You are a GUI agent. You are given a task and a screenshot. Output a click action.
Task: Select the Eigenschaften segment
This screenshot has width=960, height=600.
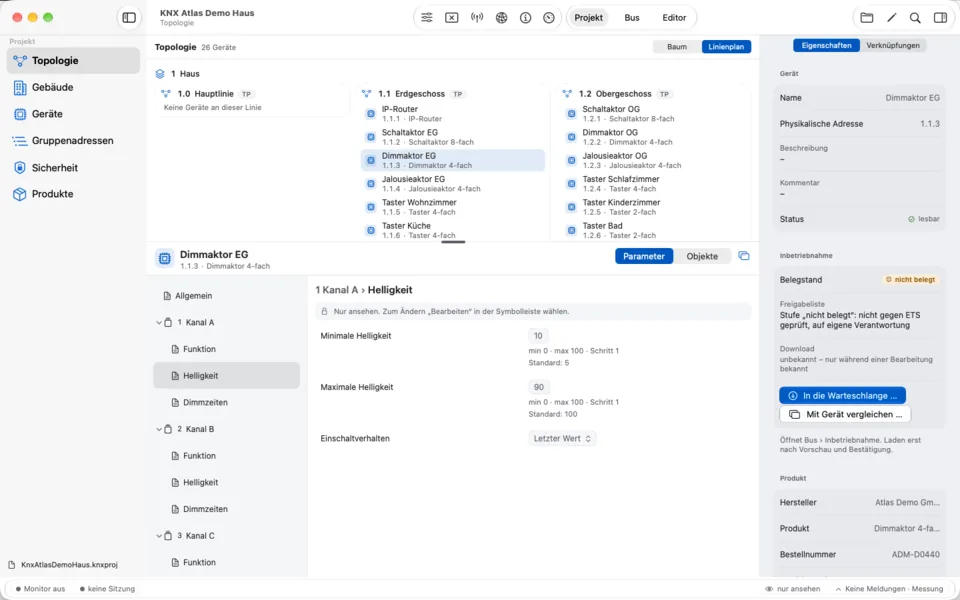tap(827, 46)
